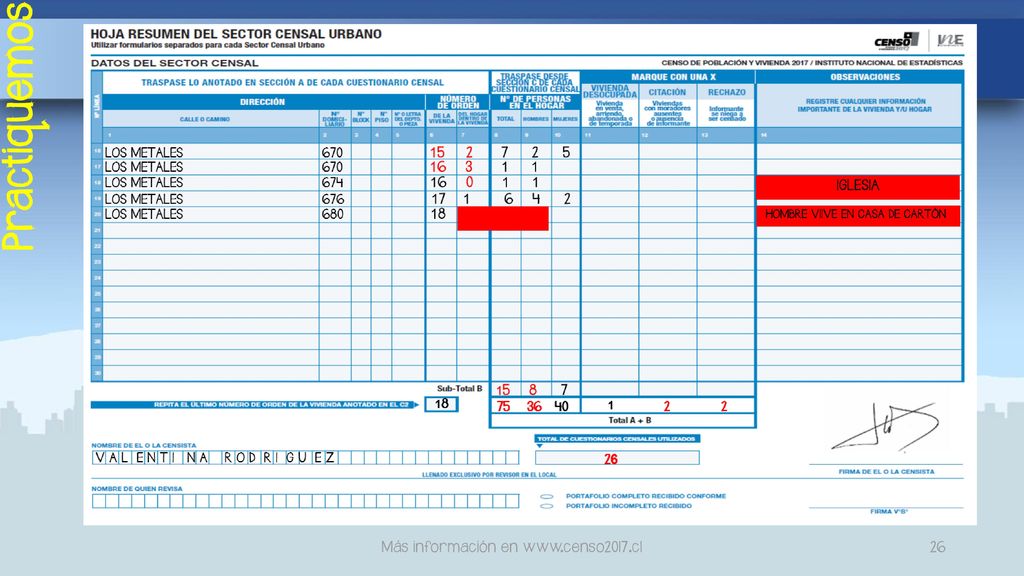This screenshot has height=576, width=1024.
Task: Click the total hombres value 36
Action: (534, 406)
